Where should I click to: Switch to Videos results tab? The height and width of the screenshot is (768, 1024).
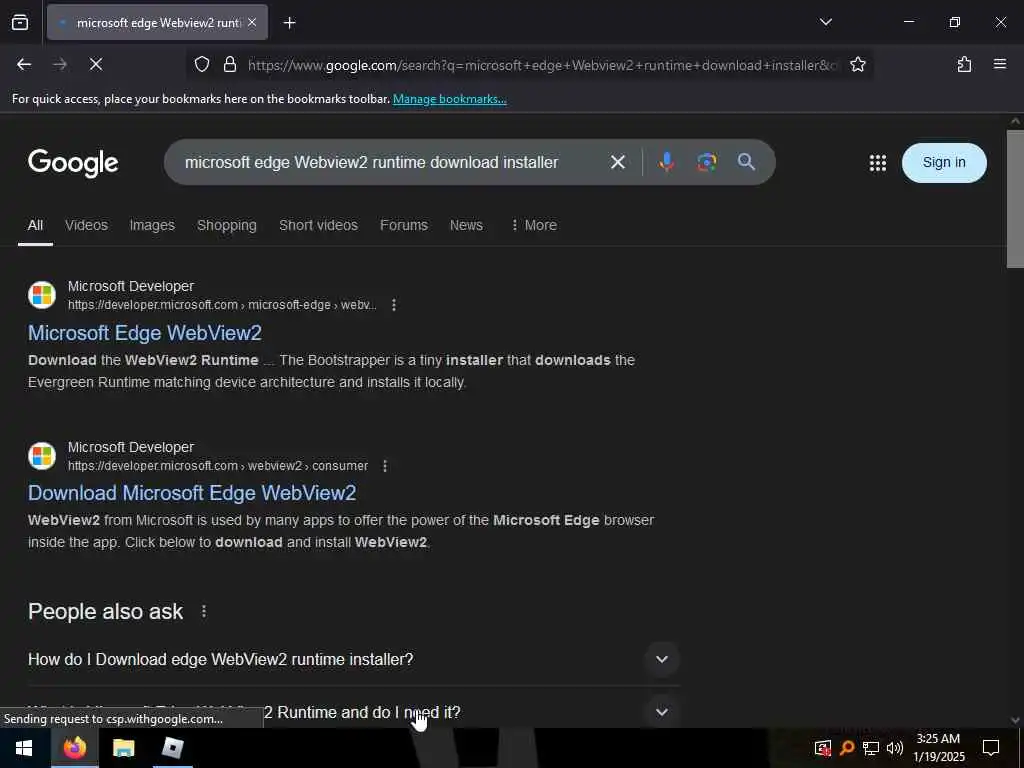[x=86, y=225]
